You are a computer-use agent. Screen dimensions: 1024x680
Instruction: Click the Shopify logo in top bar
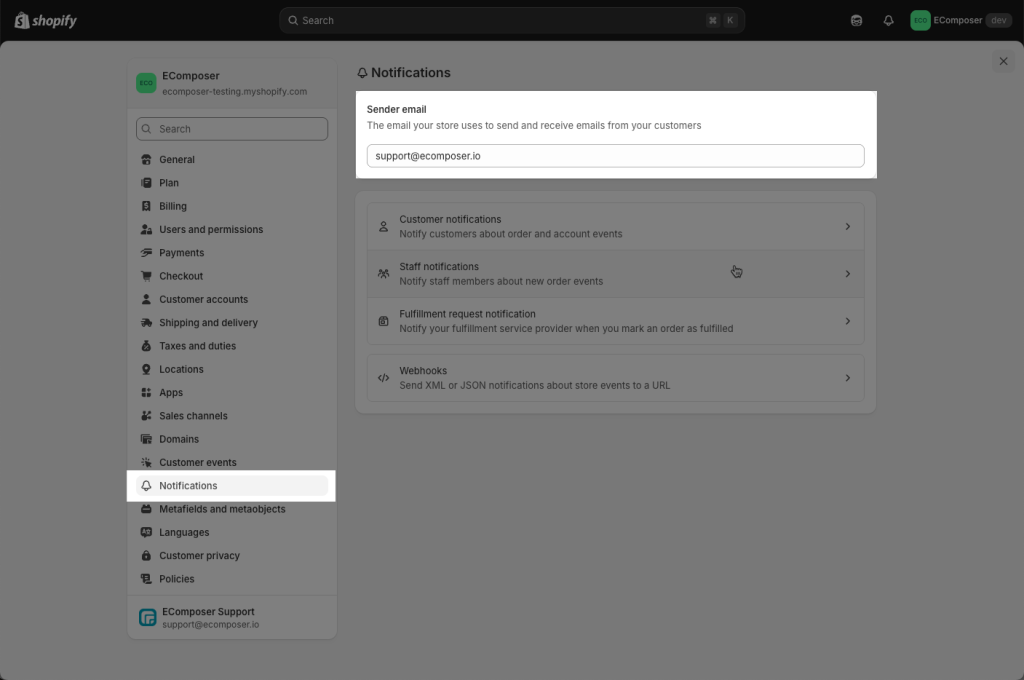pos(46,20)
